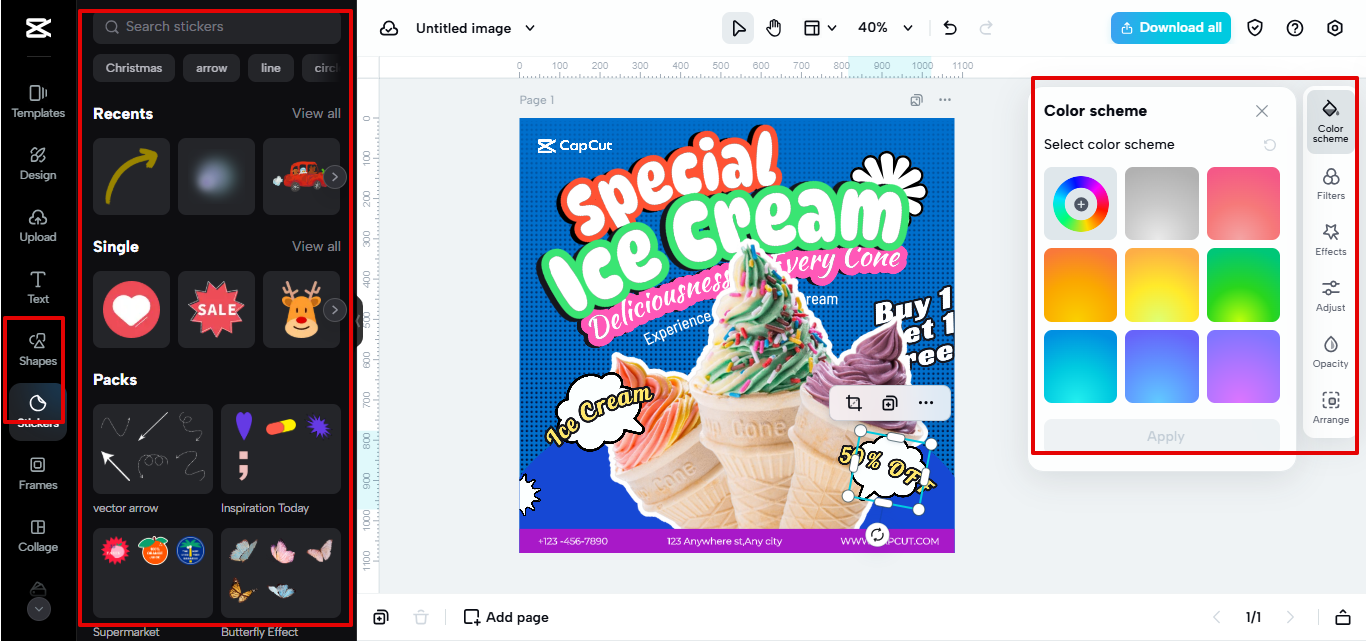The width and height of the screenshot is (1366, 641).
Task: Open the Opacity panel
Action: [1330, 350]
